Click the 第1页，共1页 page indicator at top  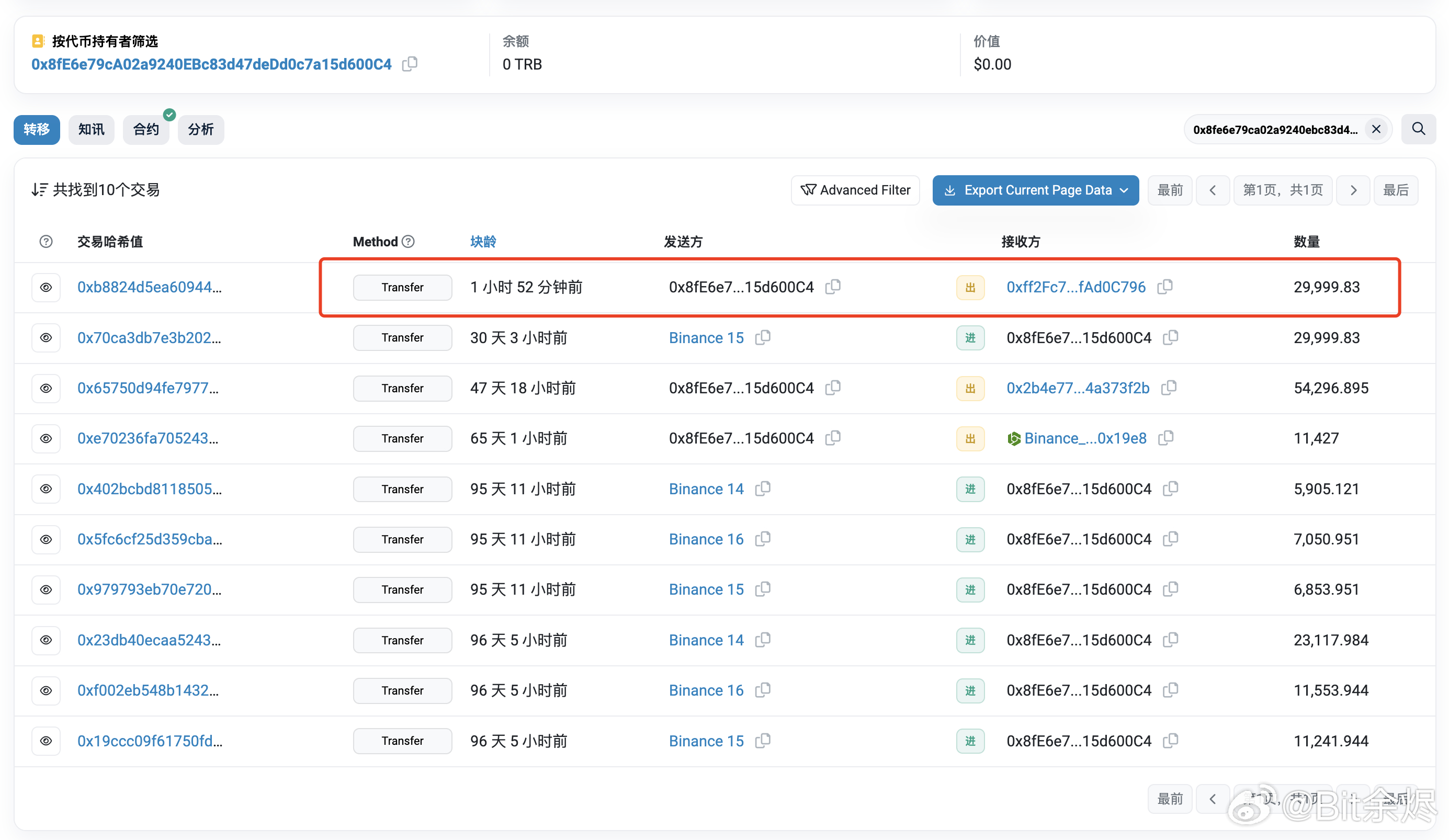coord(1283,190)
